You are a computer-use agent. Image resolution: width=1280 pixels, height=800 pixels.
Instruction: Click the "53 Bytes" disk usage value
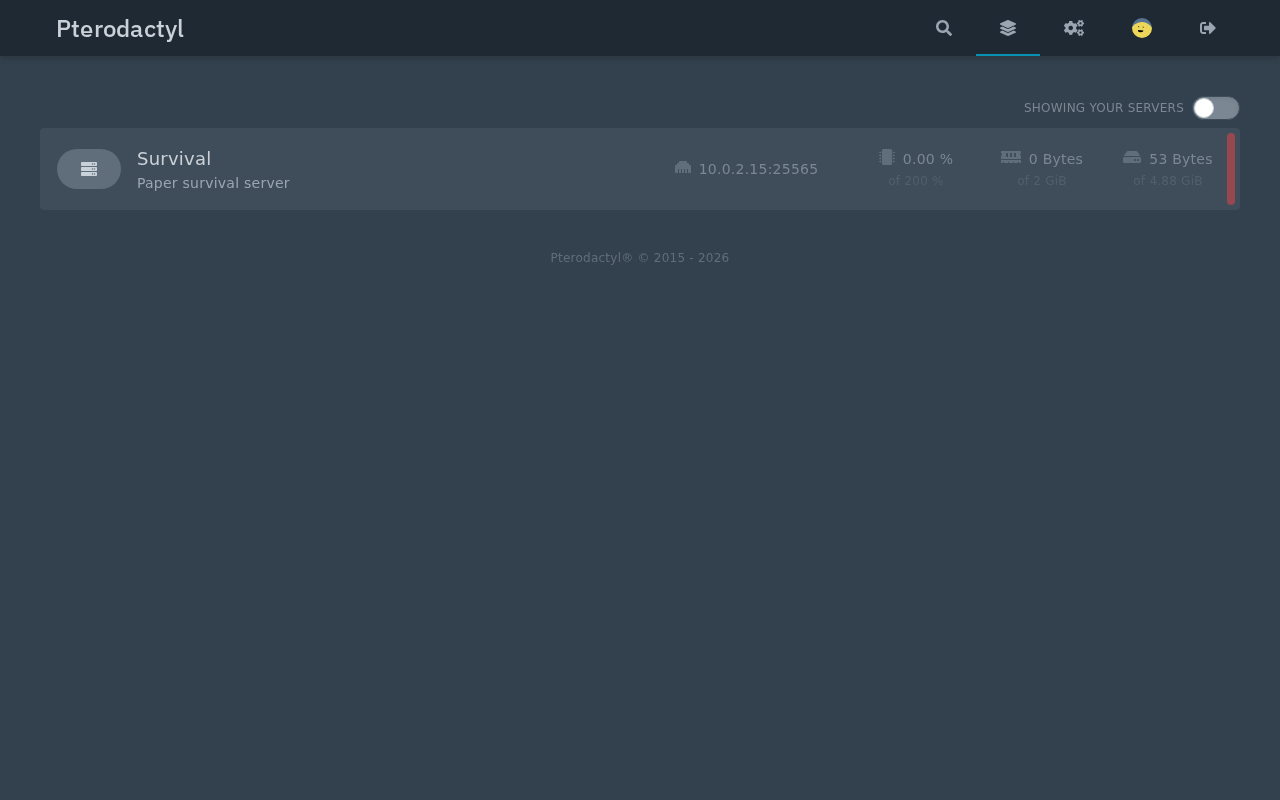tap(1181, 159)
